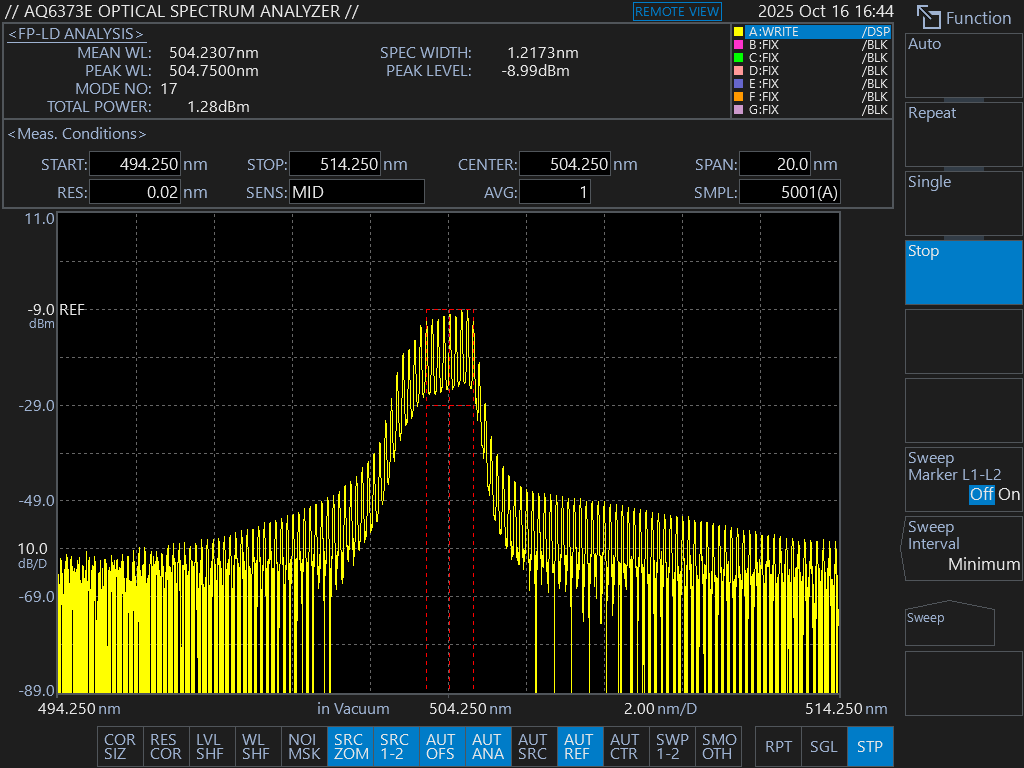Click the AUT ANA status icon
This screenshot has height=768, width=1024.
pos(487,747)
